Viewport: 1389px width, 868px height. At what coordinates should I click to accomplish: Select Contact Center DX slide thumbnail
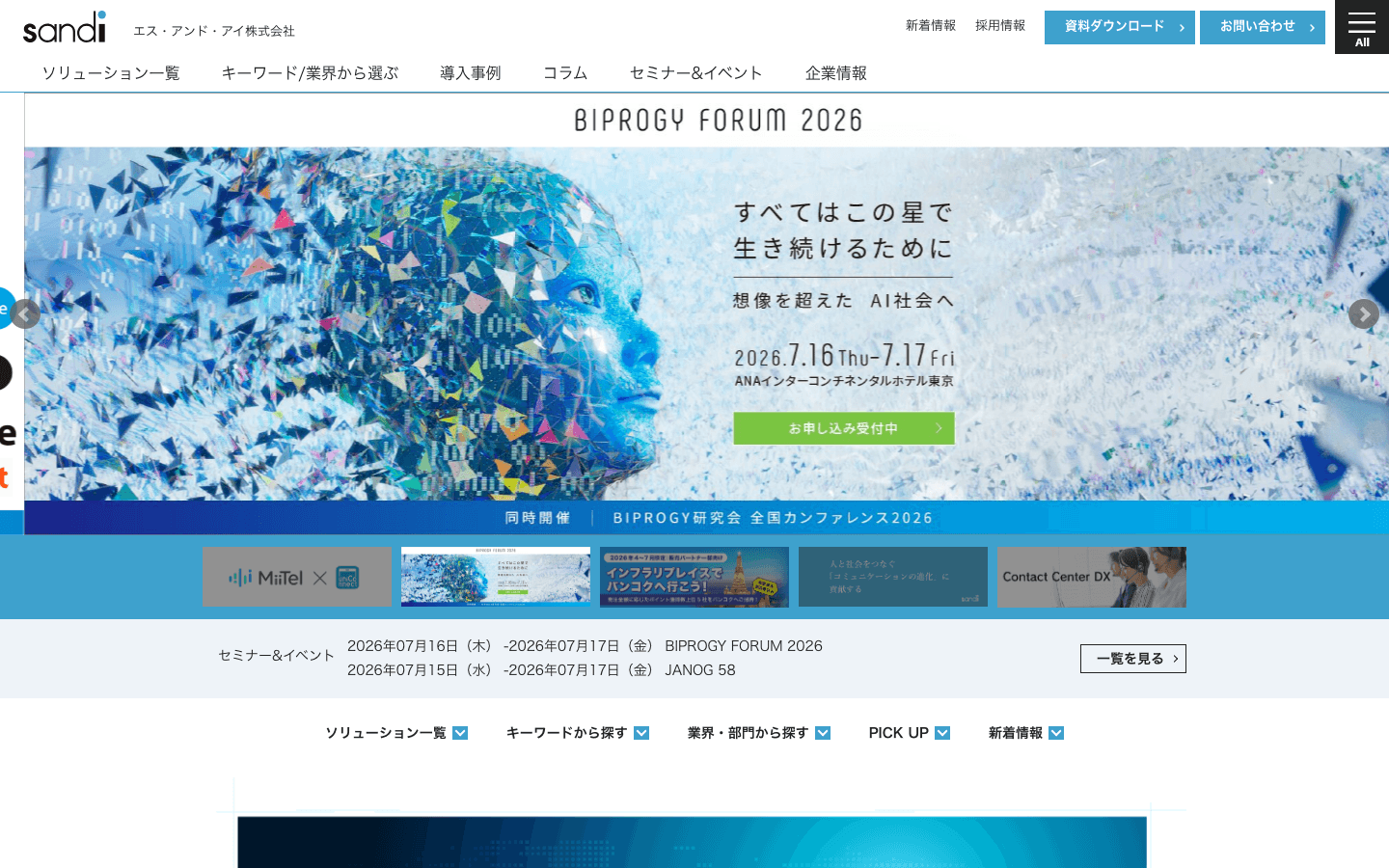click(1092, 577)
